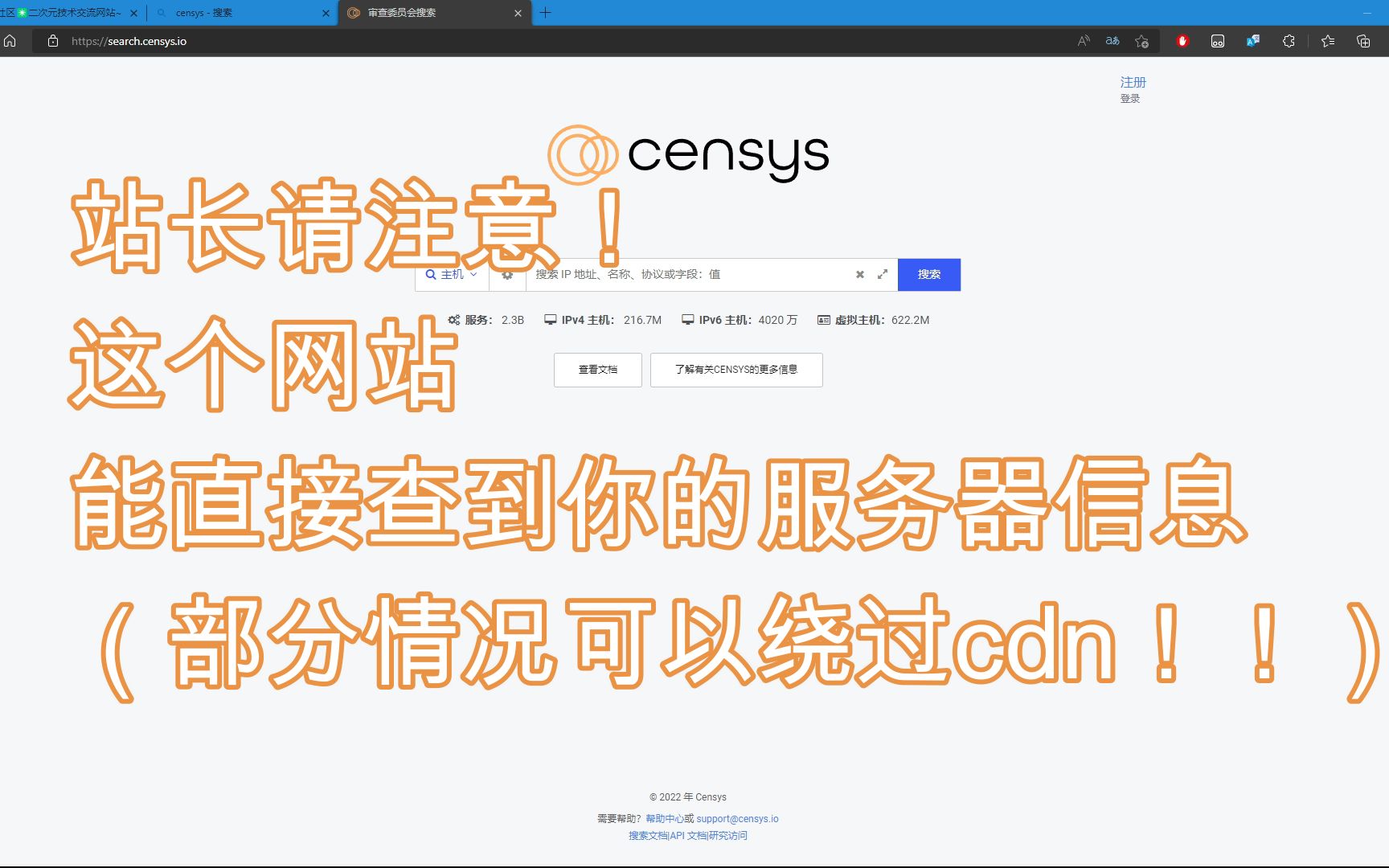Select the 审查委员会搜索 tab
Screen dimensions: 1389x868
434,13
